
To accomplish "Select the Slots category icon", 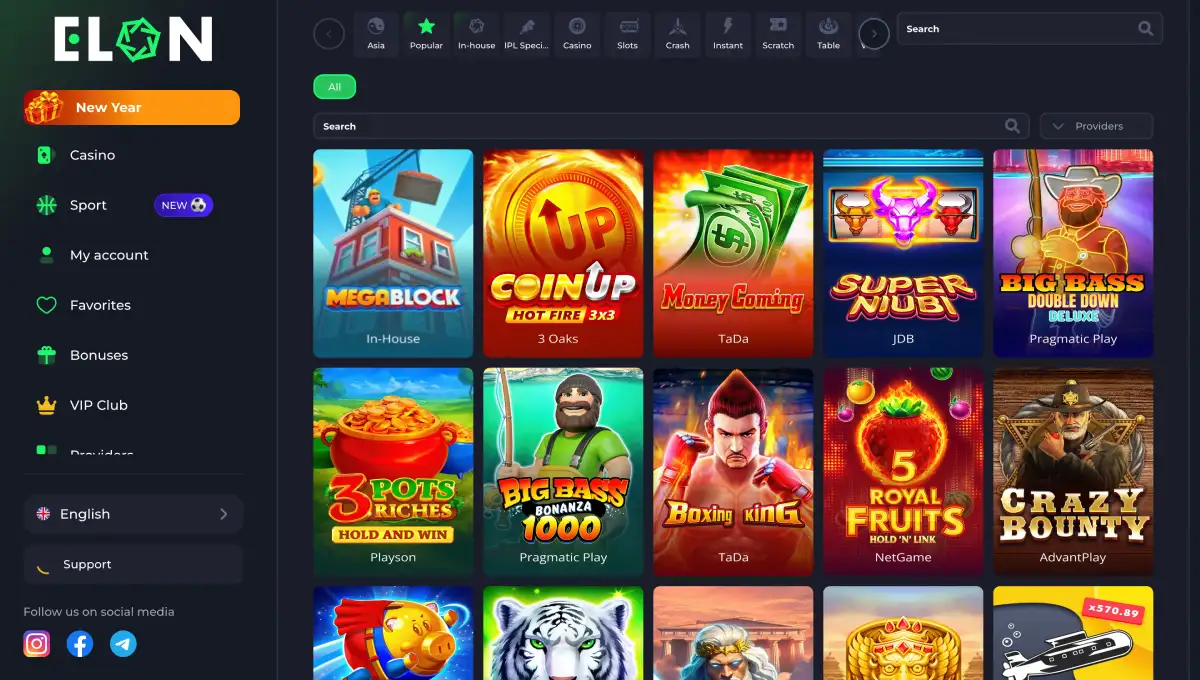I will (627, 33).
